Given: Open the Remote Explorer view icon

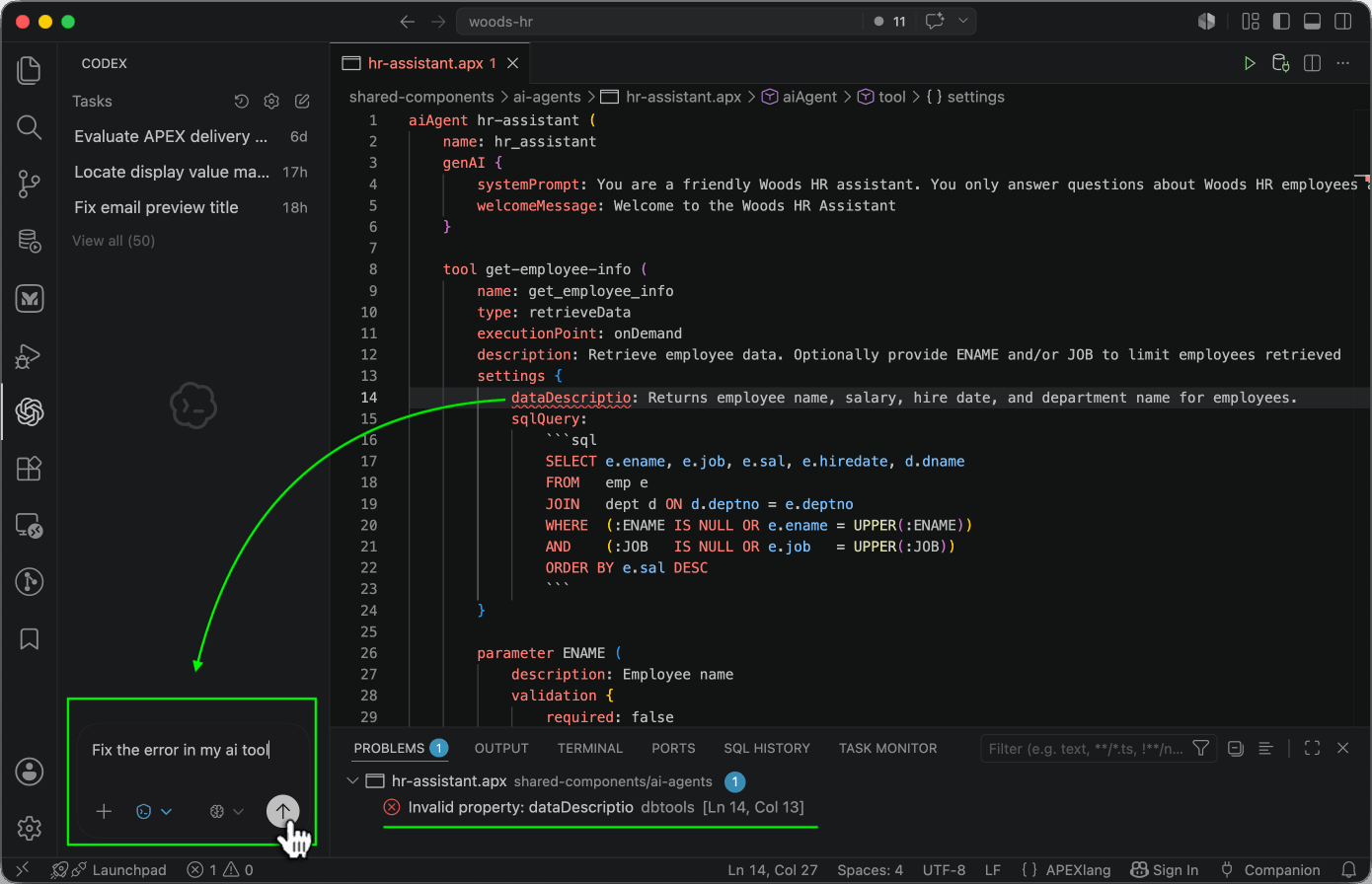Looking at the screenshot, I should (x=30, y=526).
